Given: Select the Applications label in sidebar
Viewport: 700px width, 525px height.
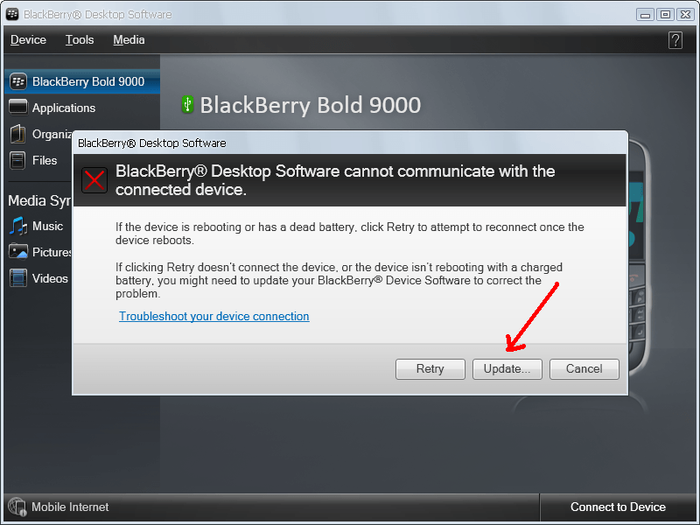Looking at the screenshot, I should click(64, 108).
